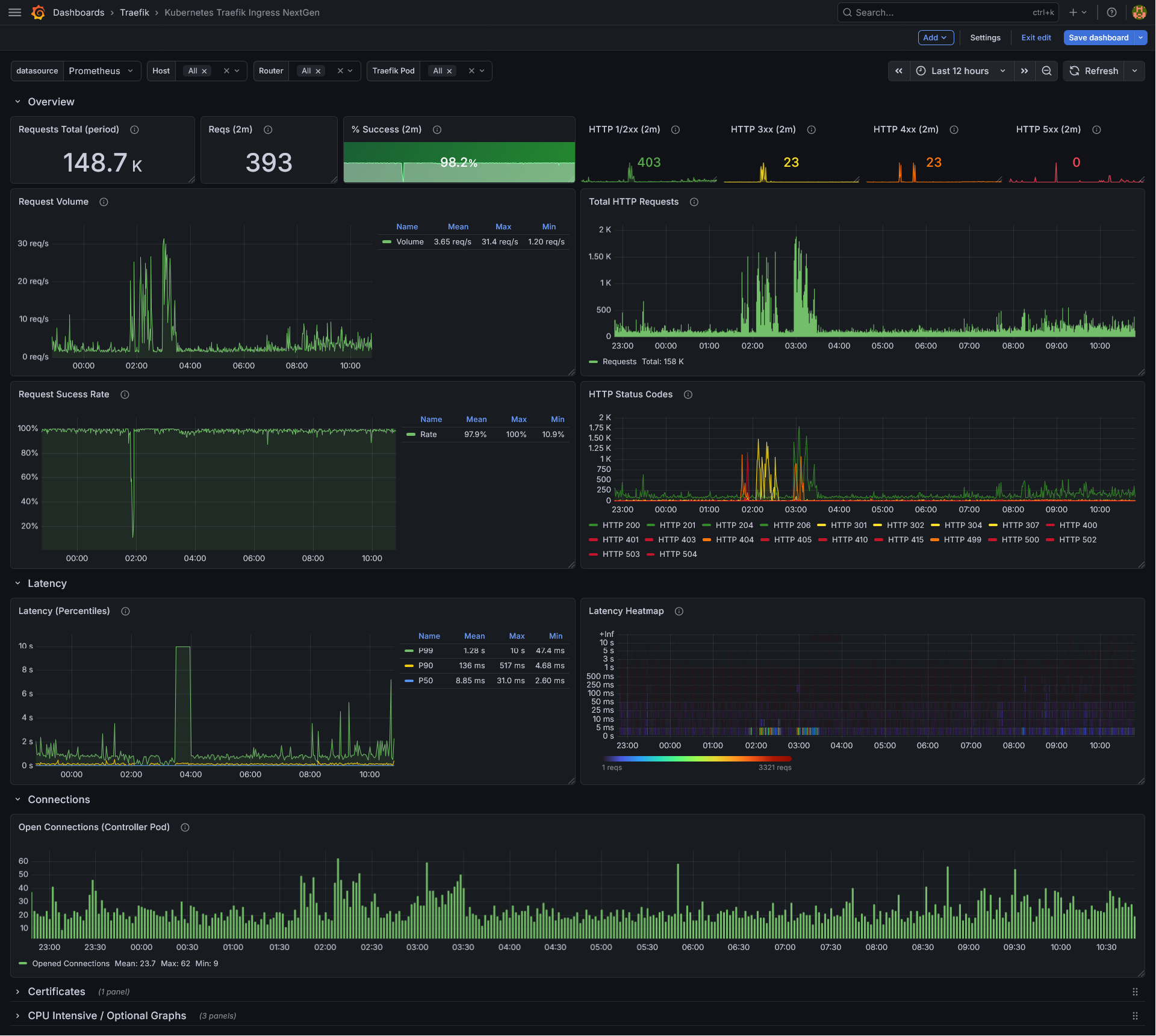Image resolution: width=1156 pixels, height=1036 pixels.
Task: Click Exit edit
Action: pos(1036,38)
